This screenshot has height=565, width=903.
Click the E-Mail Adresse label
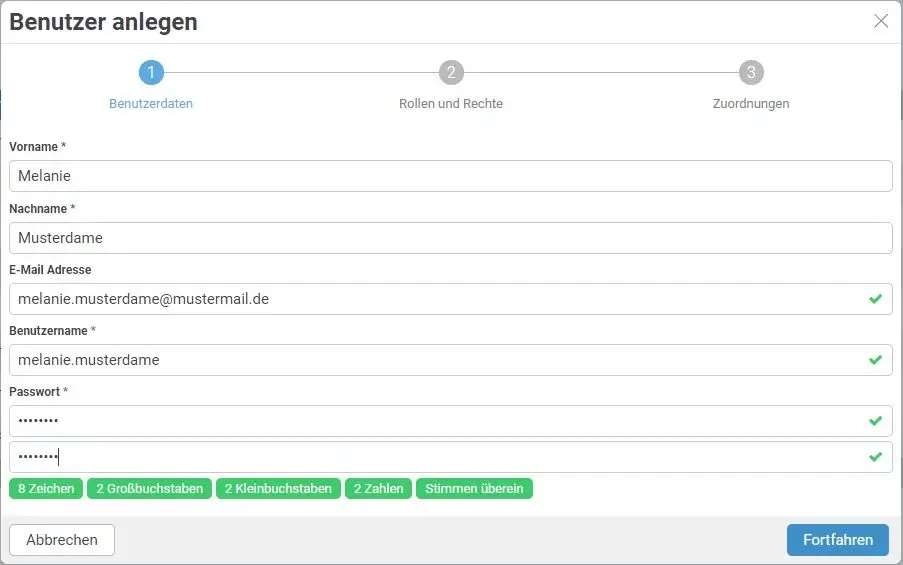click(50, 270)
